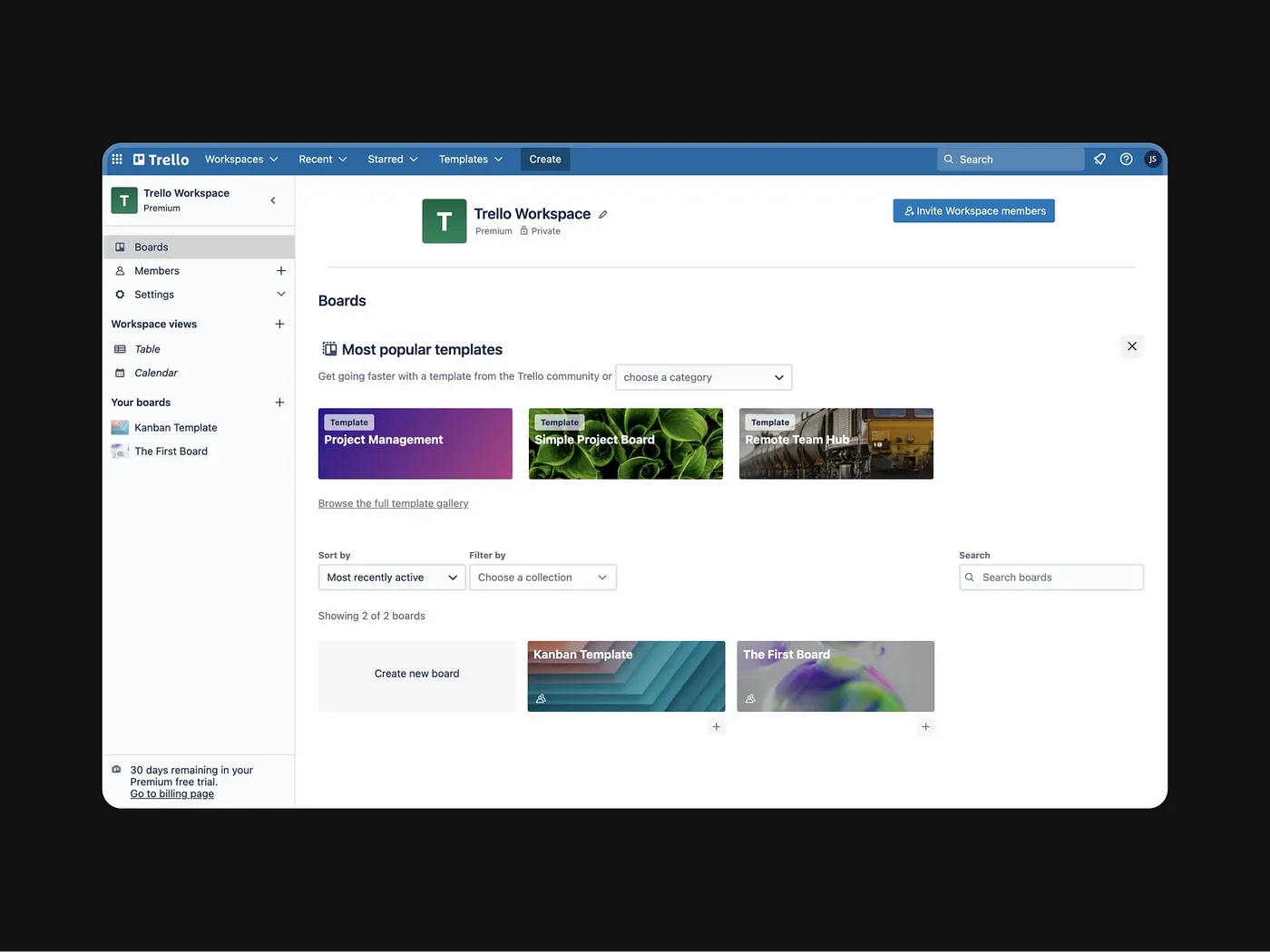Click Invite Workspace members
1270x952 pixels.
(x=973, y=210)
